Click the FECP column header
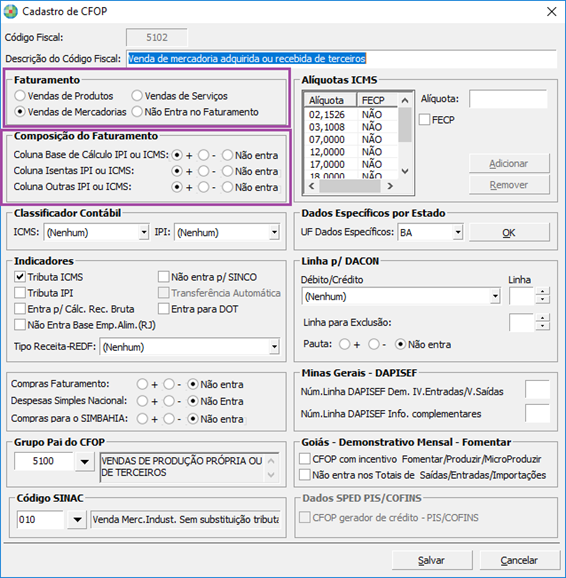Screen dimensions: 566x578 [377, 100]
